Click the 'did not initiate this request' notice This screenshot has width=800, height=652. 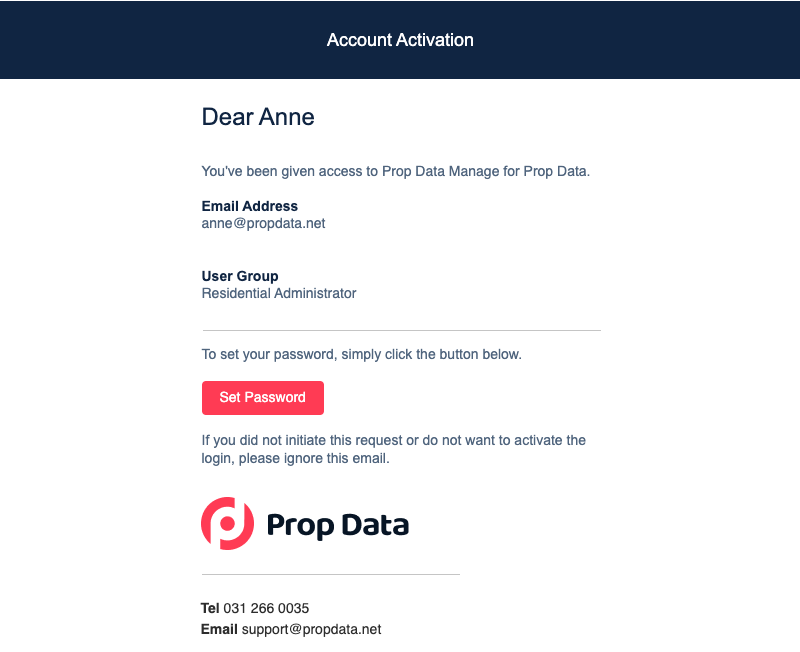coord(394,440)
